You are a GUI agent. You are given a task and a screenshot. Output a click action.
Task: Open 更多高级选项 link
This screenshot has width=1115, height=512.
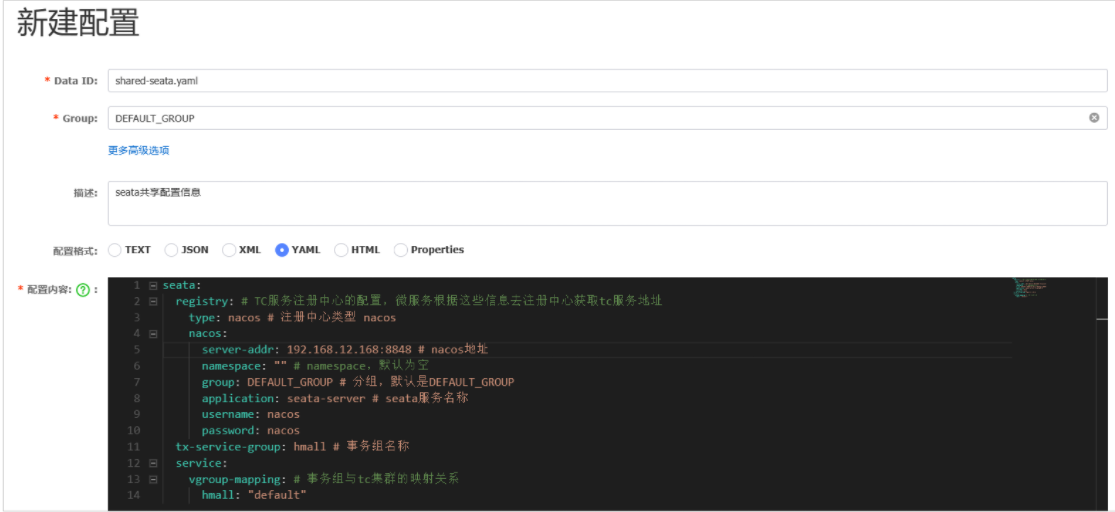pyautogui.click(x=139, y=150)
